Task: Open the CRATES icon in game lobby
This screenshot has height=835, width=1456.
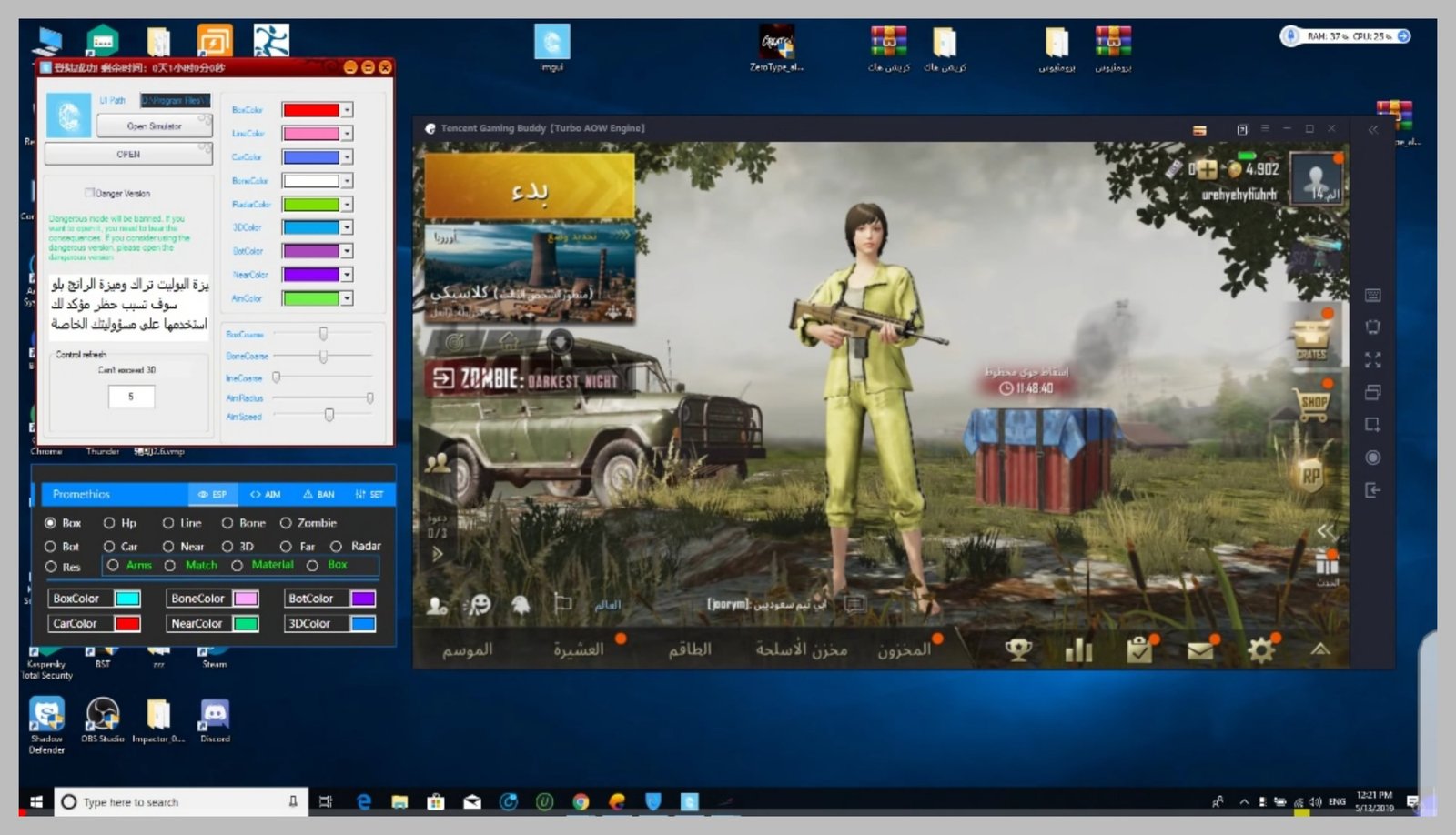Action: click(1310, 340)
